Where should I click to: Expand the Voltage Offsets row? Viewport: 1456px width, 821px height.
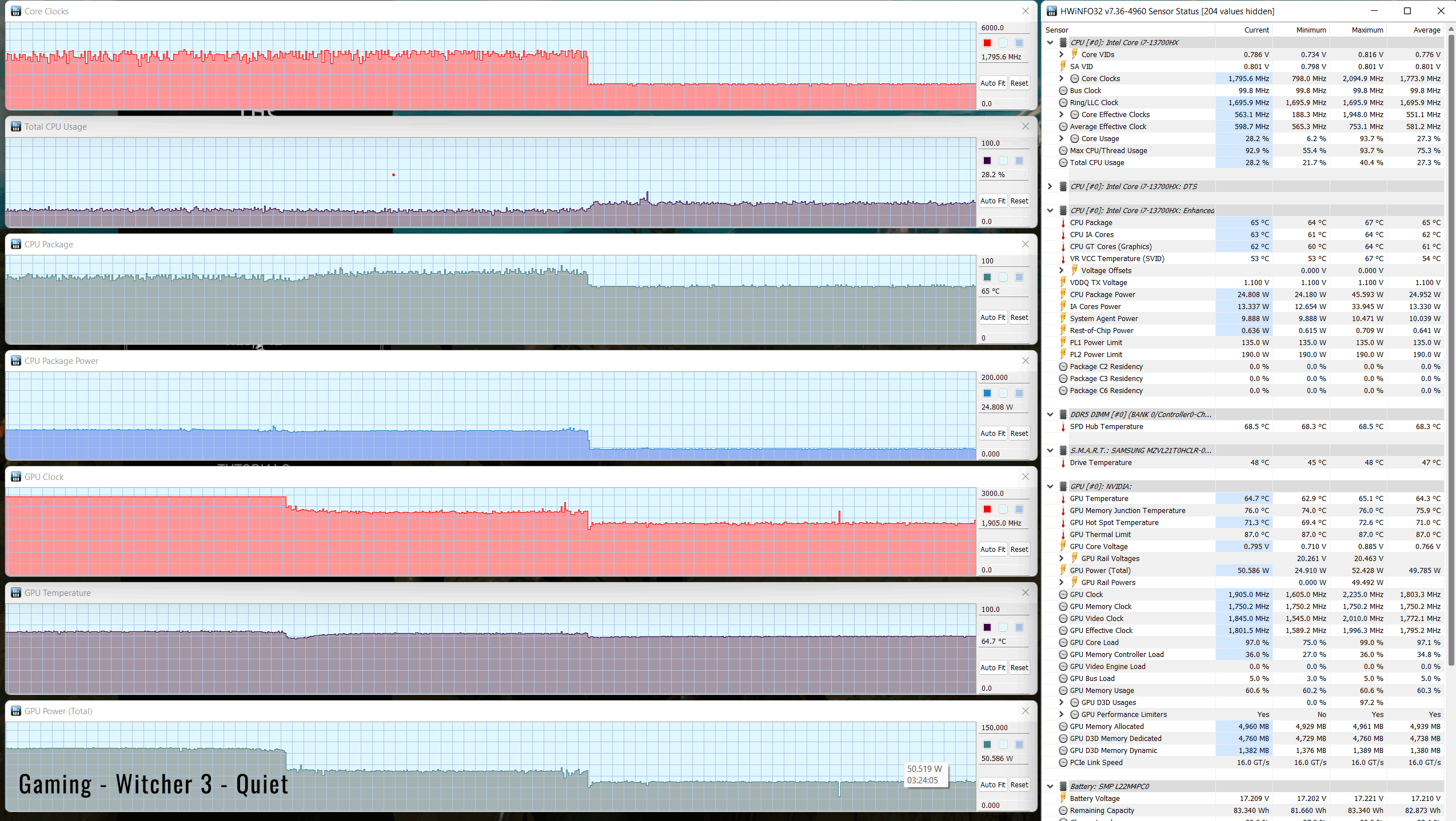1062,270
